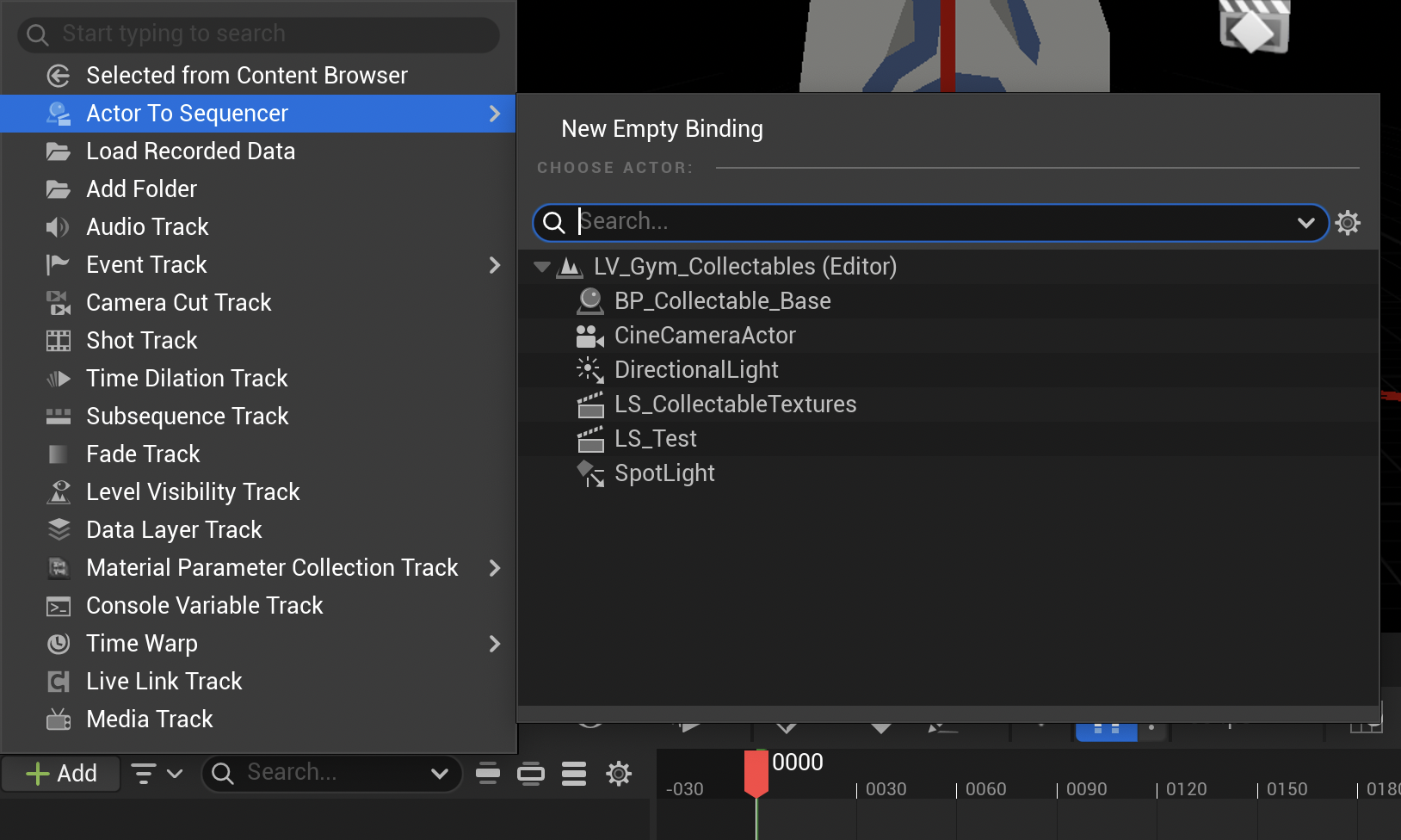The width and height of the screenshot is (1401, 840).
Task: Collapse the LV_Gym_Collectables tree
Action: tap(542, 267)
